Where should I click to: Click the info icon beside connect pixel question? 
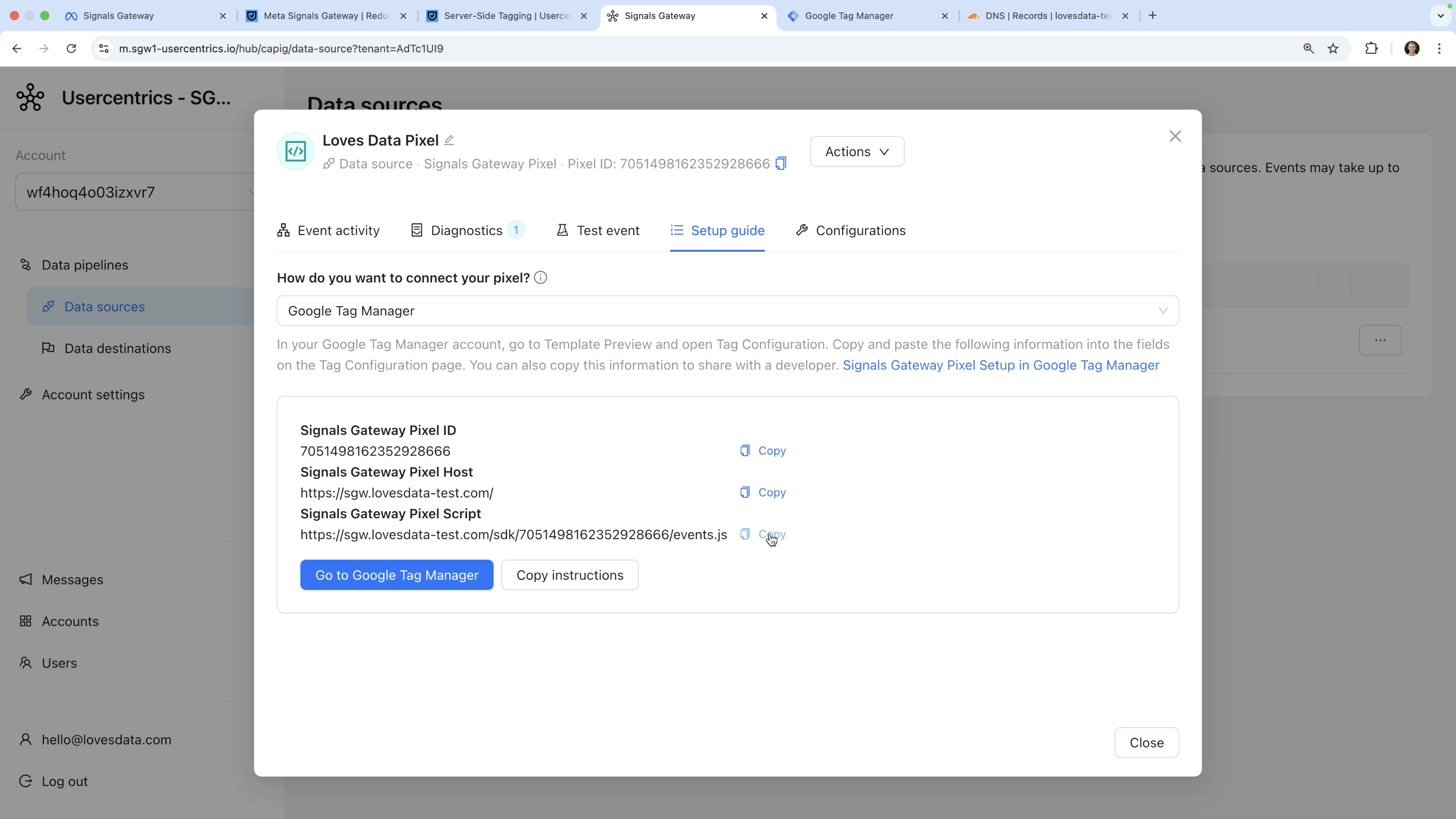click(540, 277)
